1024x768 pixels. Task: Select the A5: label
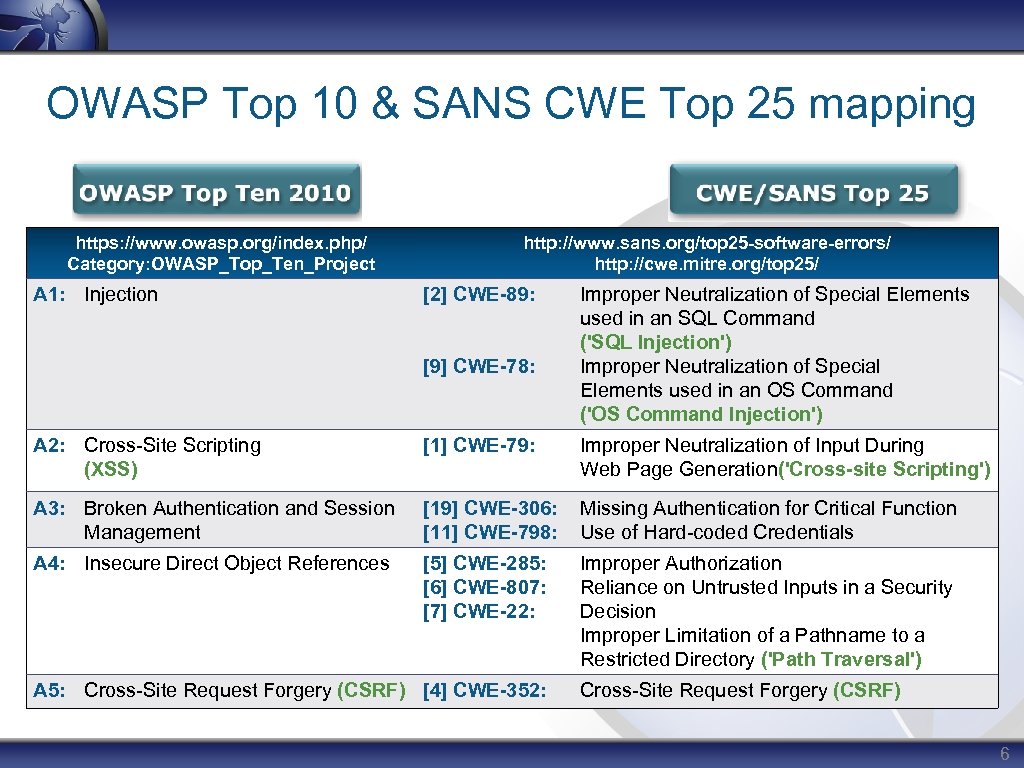tap(49, 690)
